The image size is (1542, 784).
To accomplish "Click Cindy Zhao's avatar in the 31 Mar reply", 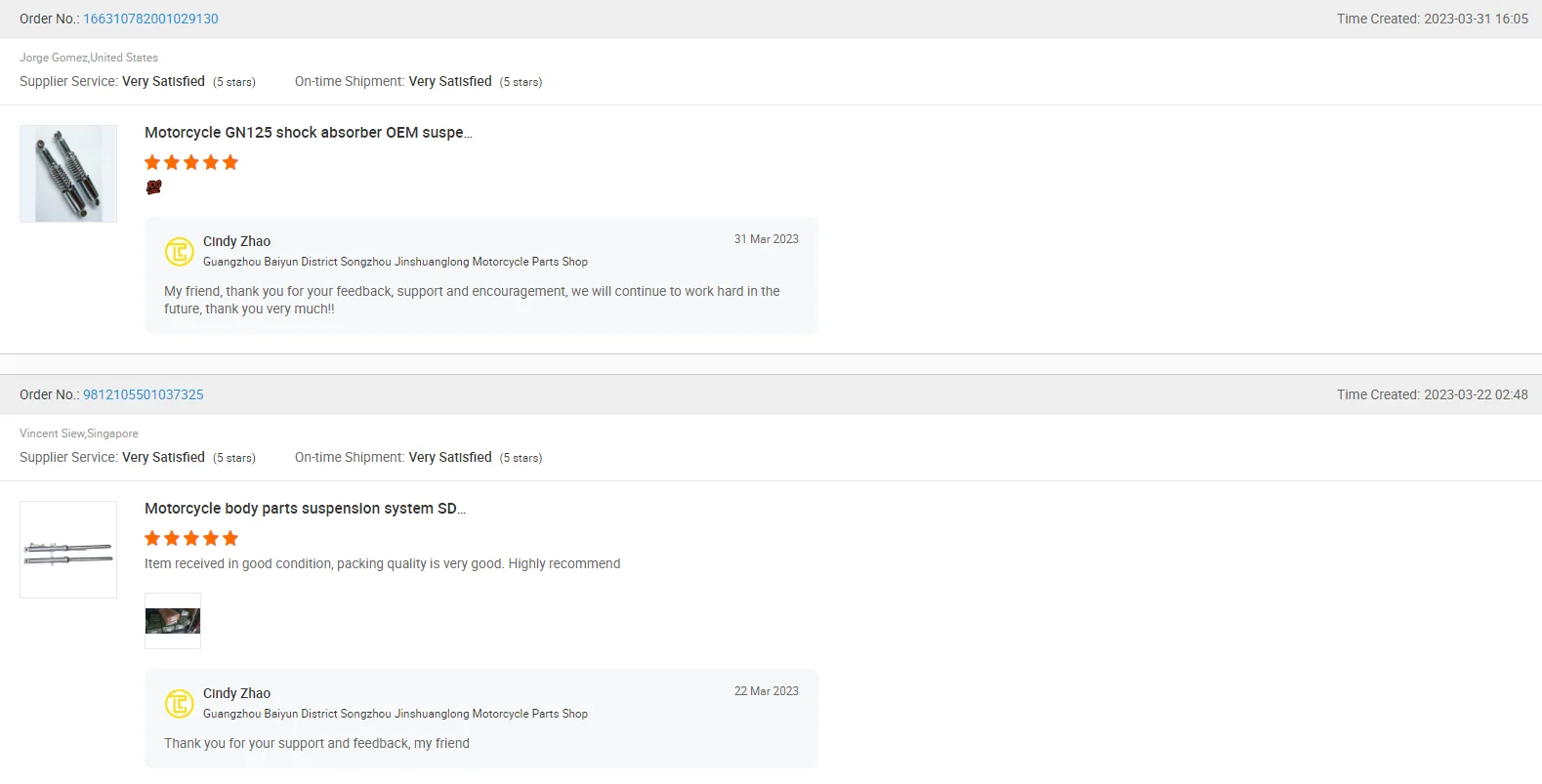I will pos(179,252).
